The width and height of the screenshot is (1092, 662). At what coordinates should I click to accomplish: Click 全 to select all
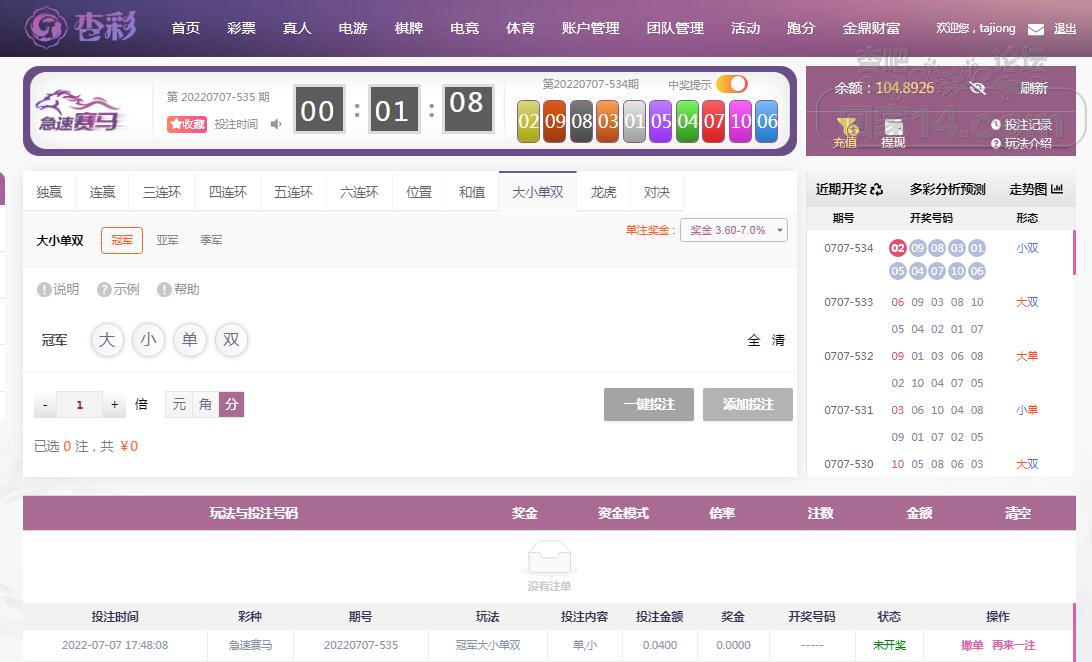click(x=754, y=340)
